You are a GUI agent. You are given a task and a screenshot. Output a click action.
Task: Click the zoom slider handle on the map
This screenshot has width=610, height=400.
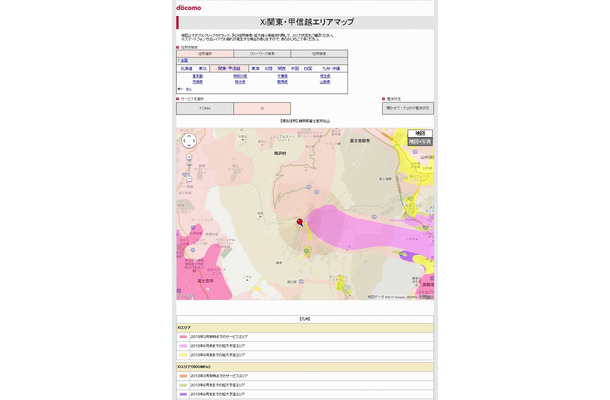[189, 164]
